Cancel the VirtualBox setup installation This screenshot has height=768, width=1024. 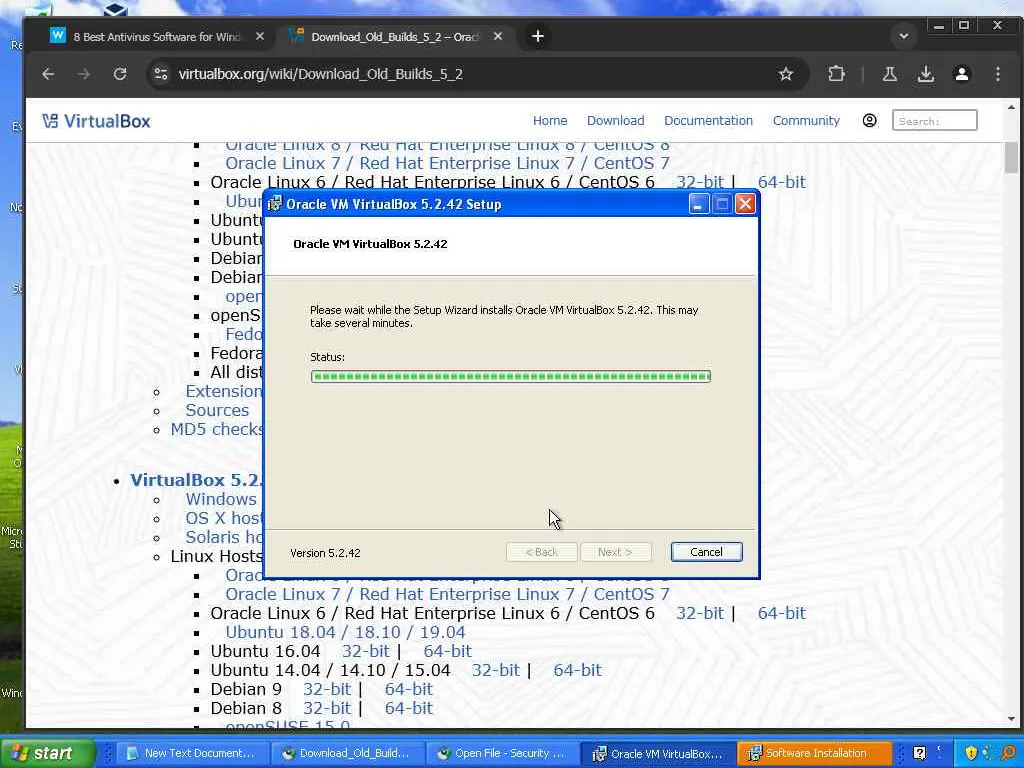pos(706,552)
